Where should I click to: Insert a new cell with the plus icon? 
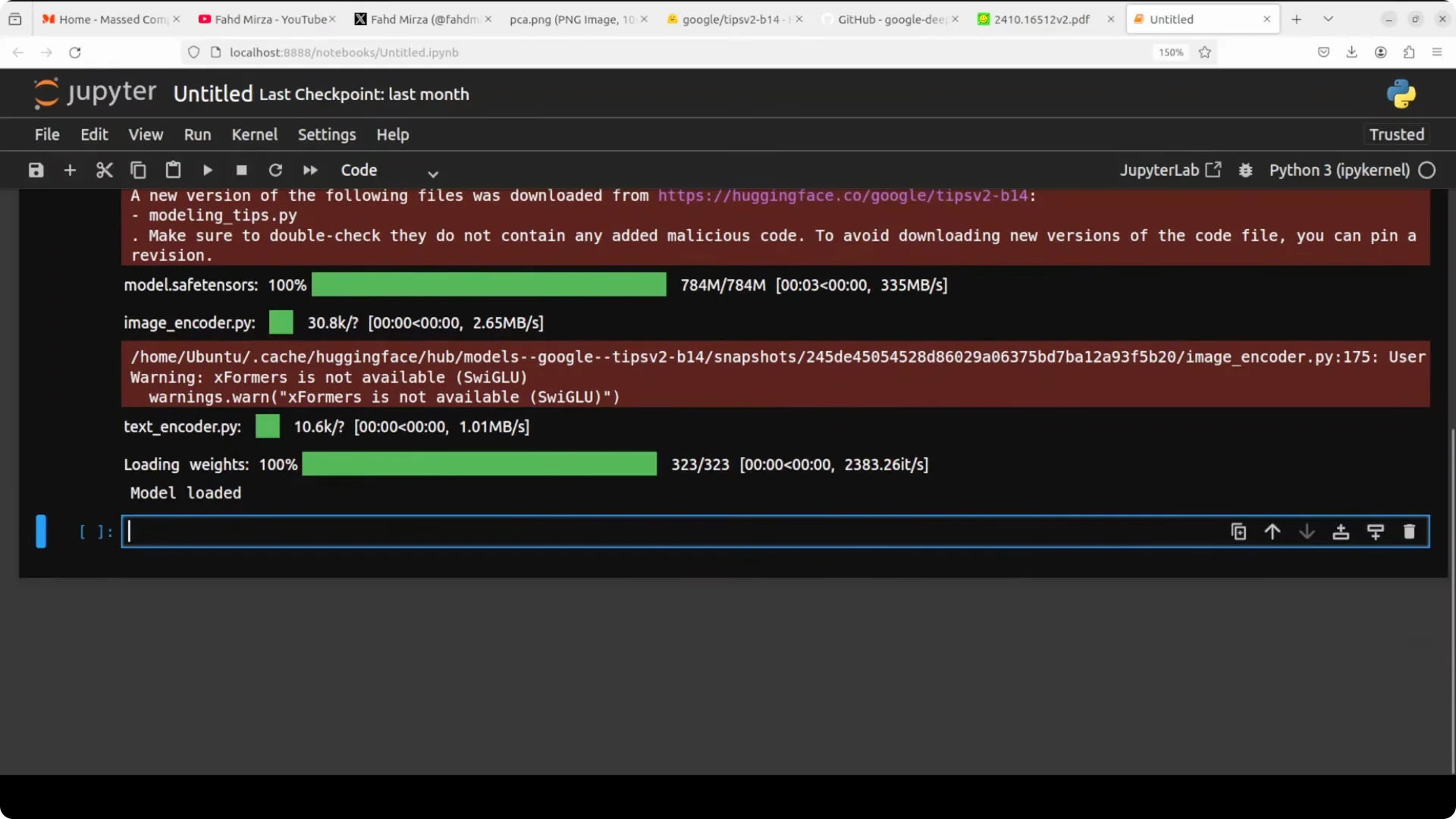(70, 170)
